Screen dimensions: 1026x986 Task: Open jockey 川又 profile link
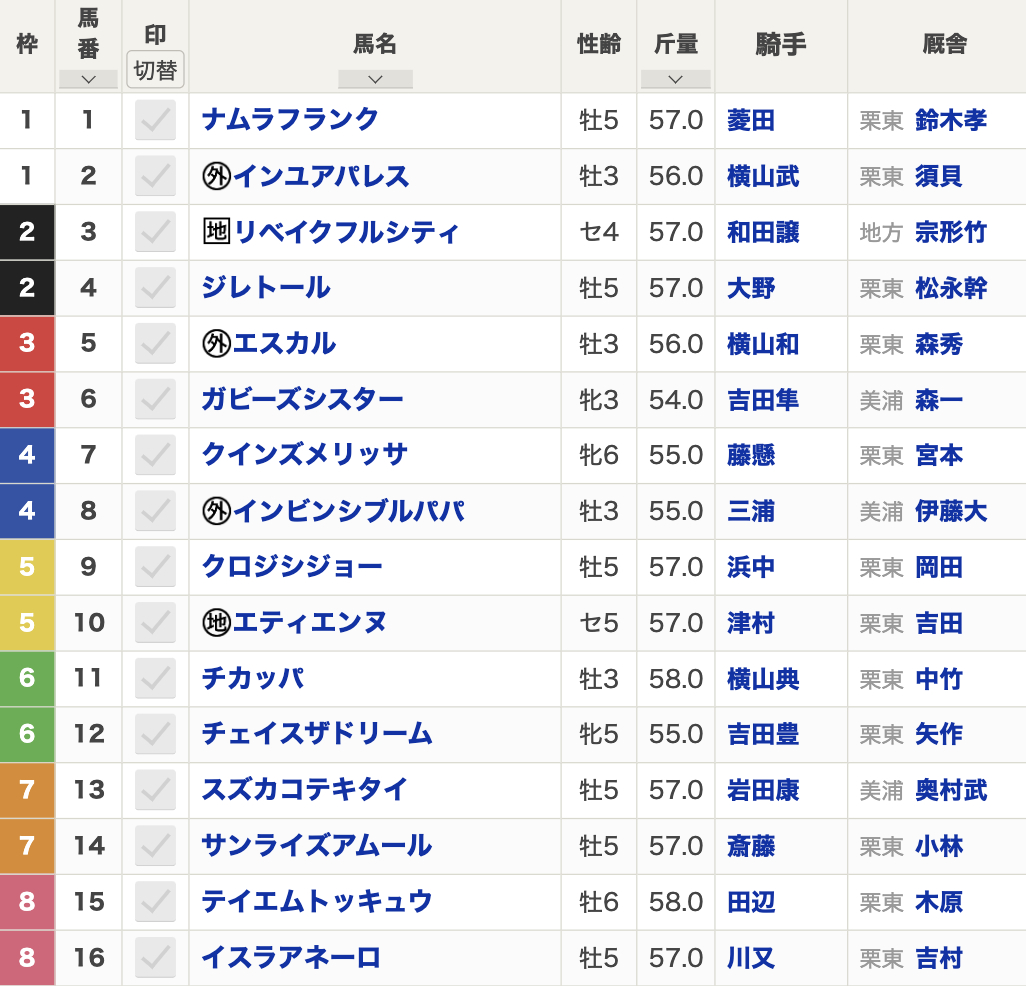751,959
